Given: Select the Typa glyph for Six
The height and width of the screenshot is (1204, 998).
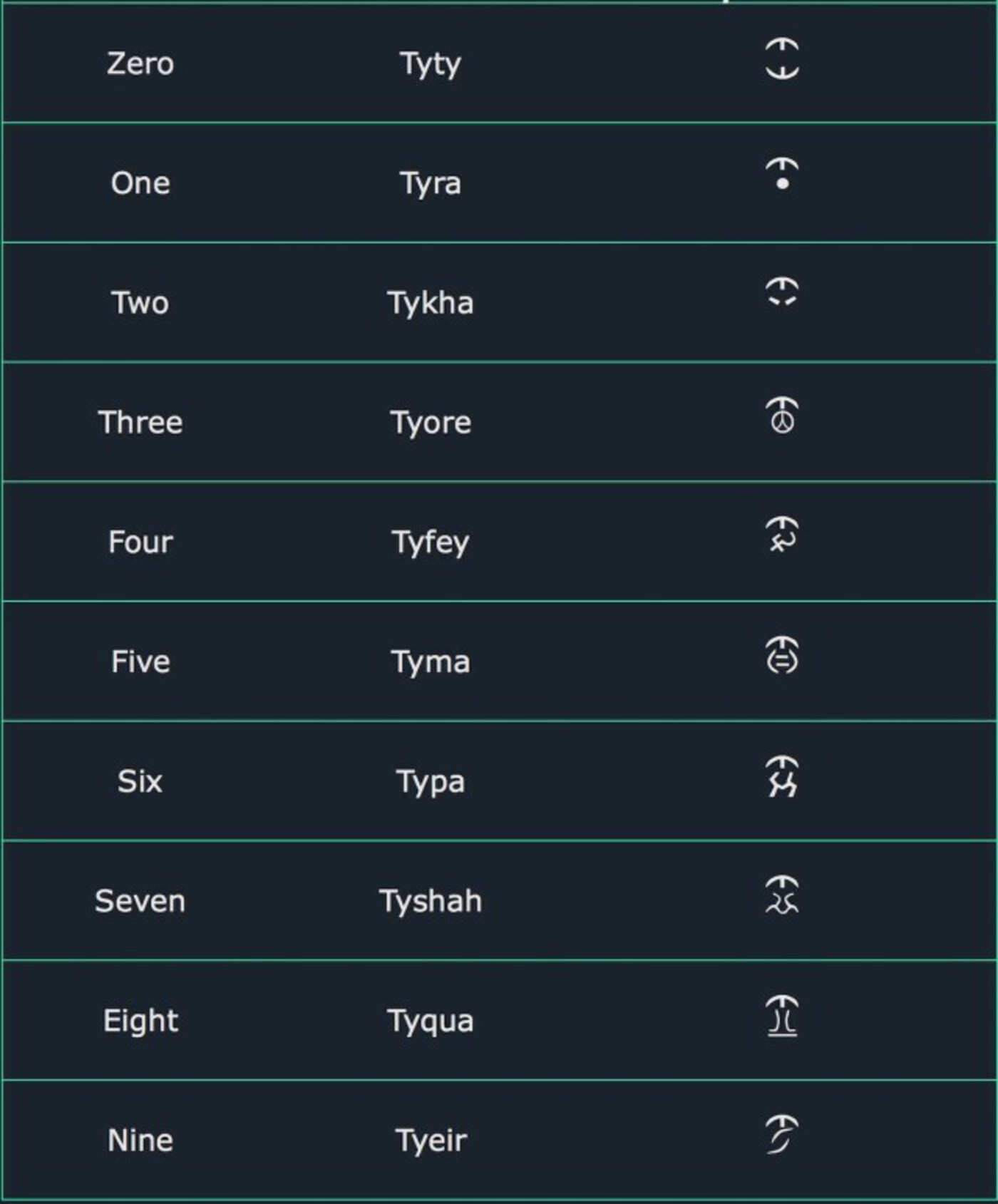Looking at the screenshot, I should click(782, 776).
